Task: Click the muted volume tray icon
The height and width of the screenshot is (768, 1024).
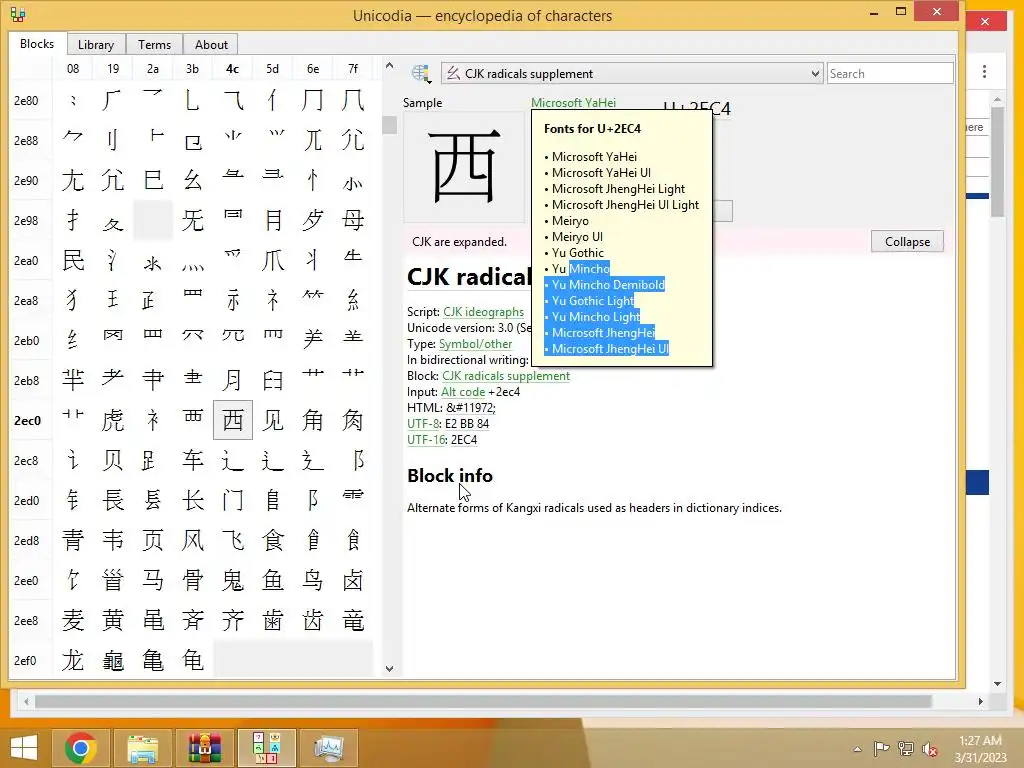Action: pos(930,749)
